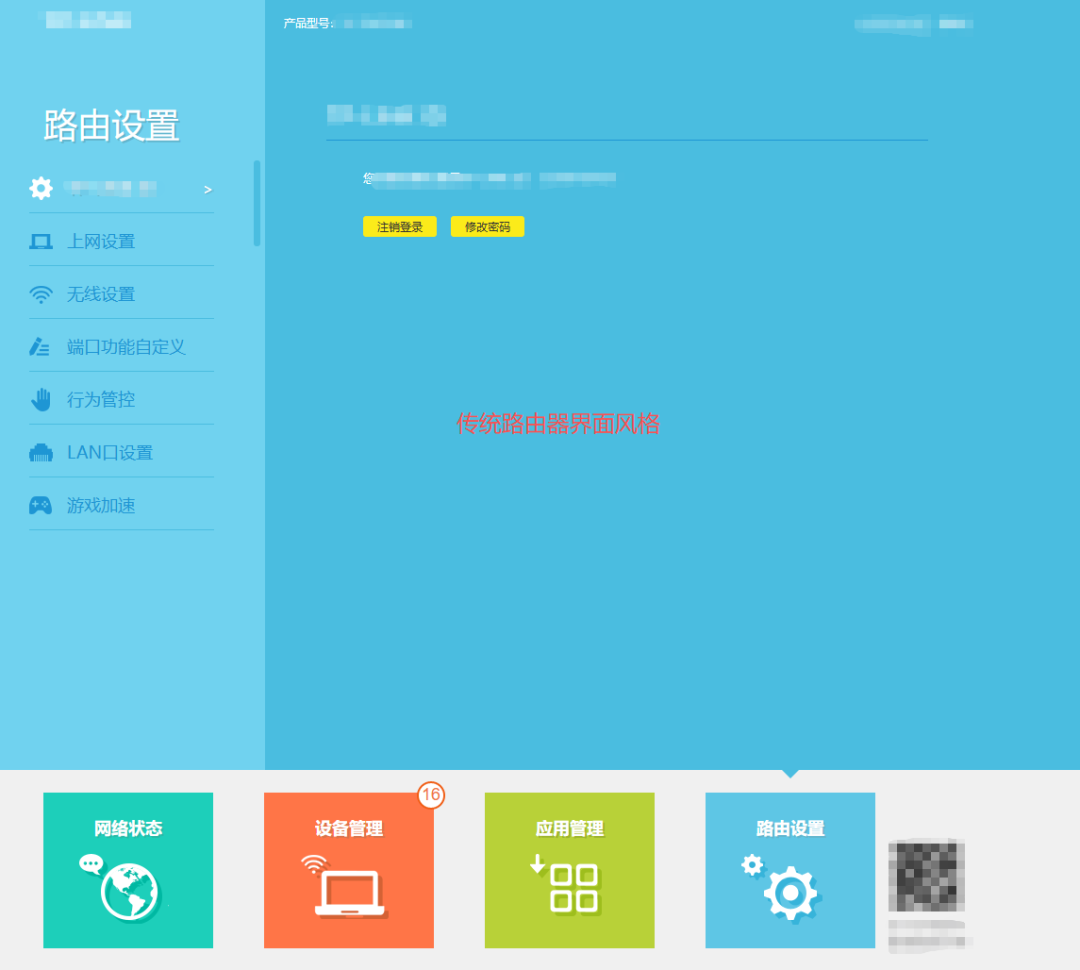
Task: Click the port icon beside LAN口设置
Action: tap(41, 453)
